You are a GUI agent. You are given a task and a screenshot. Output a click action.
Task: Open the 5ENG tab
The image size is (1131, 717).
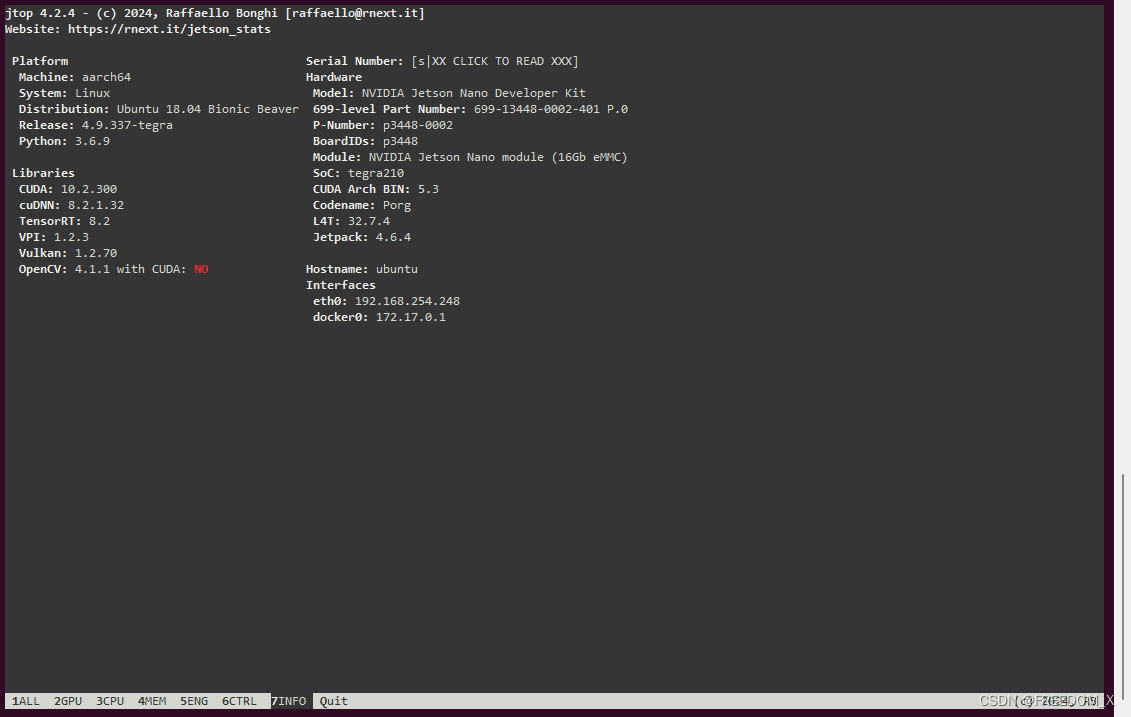pos(194,701)
